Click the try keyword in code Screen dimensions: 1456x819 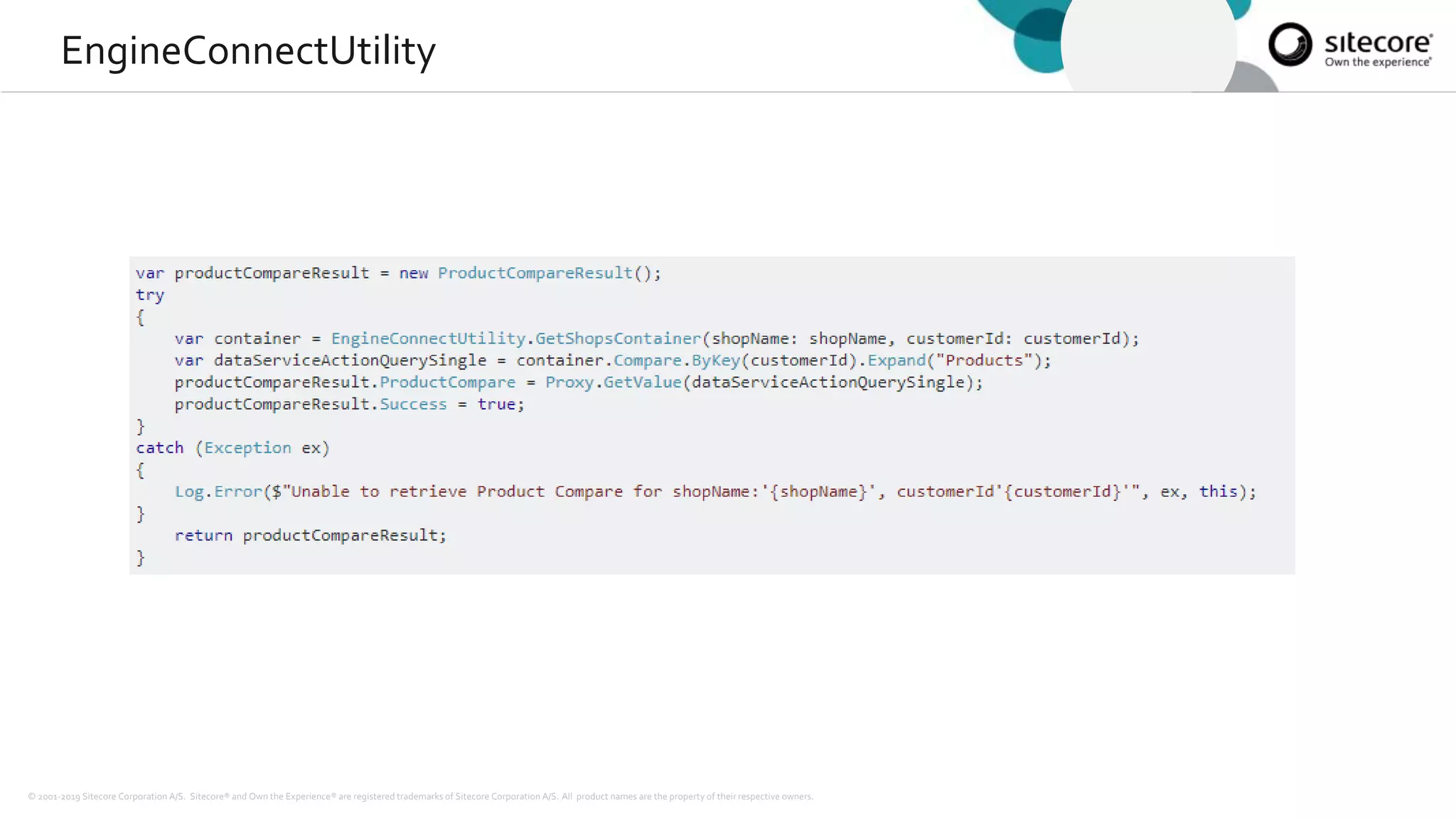coord(150,295)
